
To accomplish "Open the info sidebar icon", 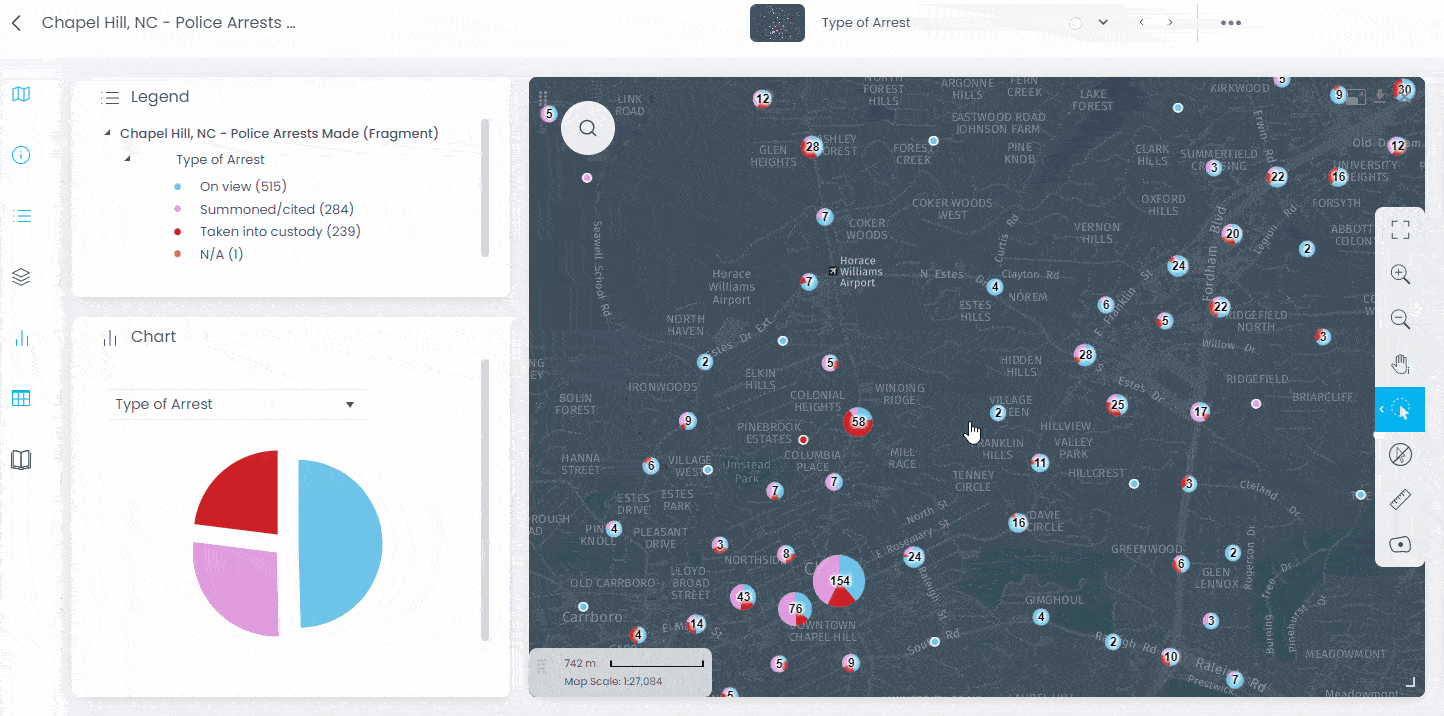I will [21, 155].
